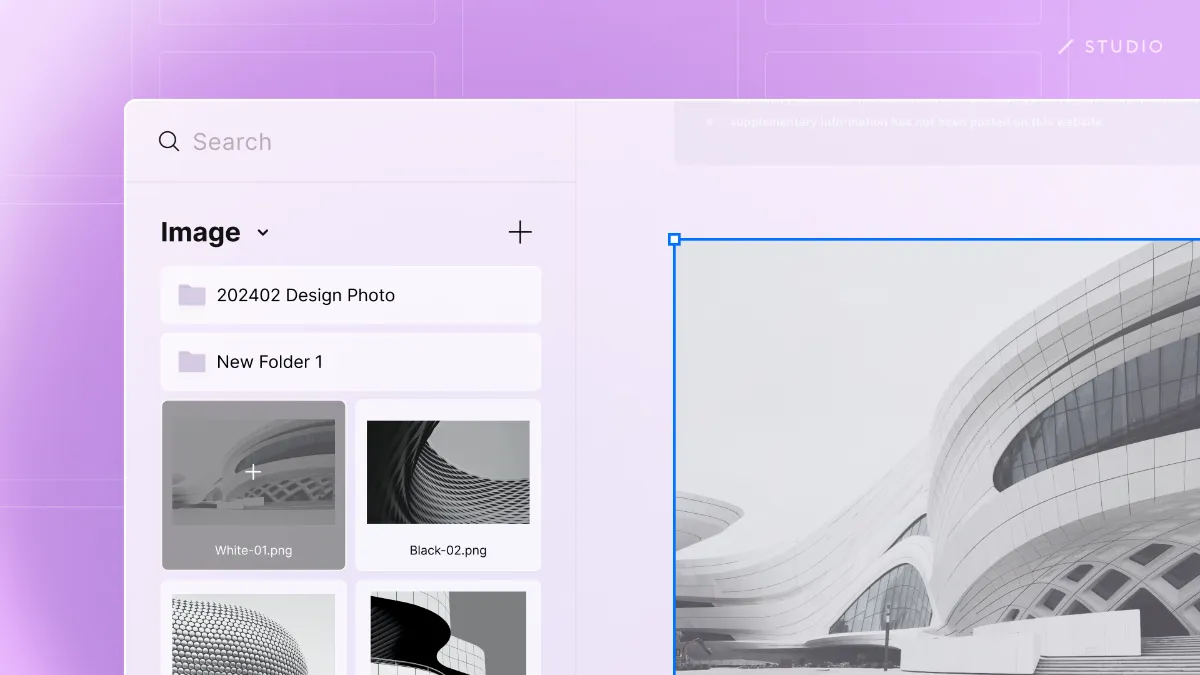Select the black curved facade thumbnail
Screen dimensions: 1200x675
tap(448, 634)
